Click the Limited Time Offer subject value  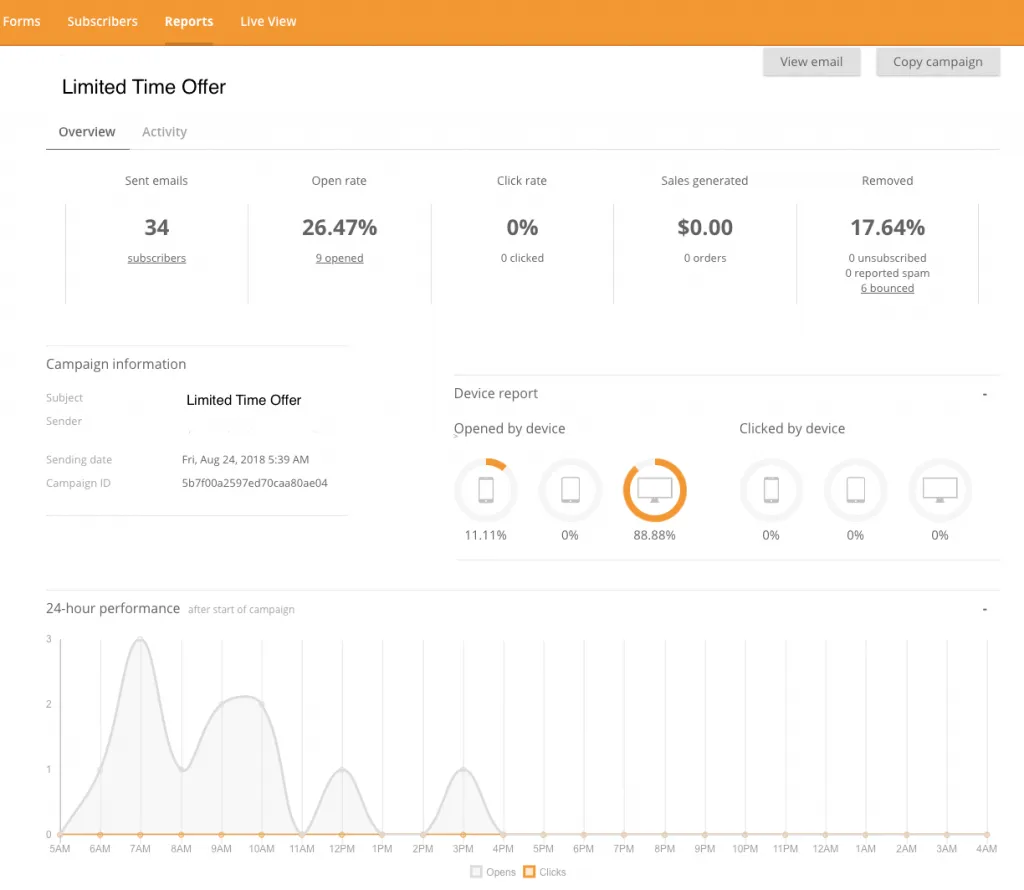[x=244, y=400]
